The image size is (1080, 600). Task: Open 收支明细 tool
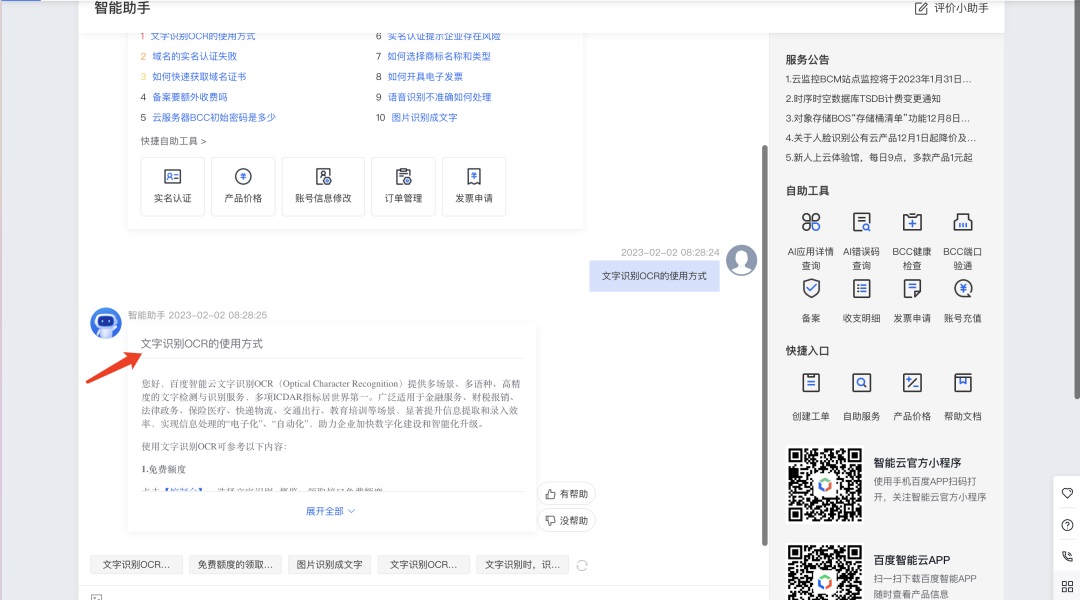tap(861, 300)
